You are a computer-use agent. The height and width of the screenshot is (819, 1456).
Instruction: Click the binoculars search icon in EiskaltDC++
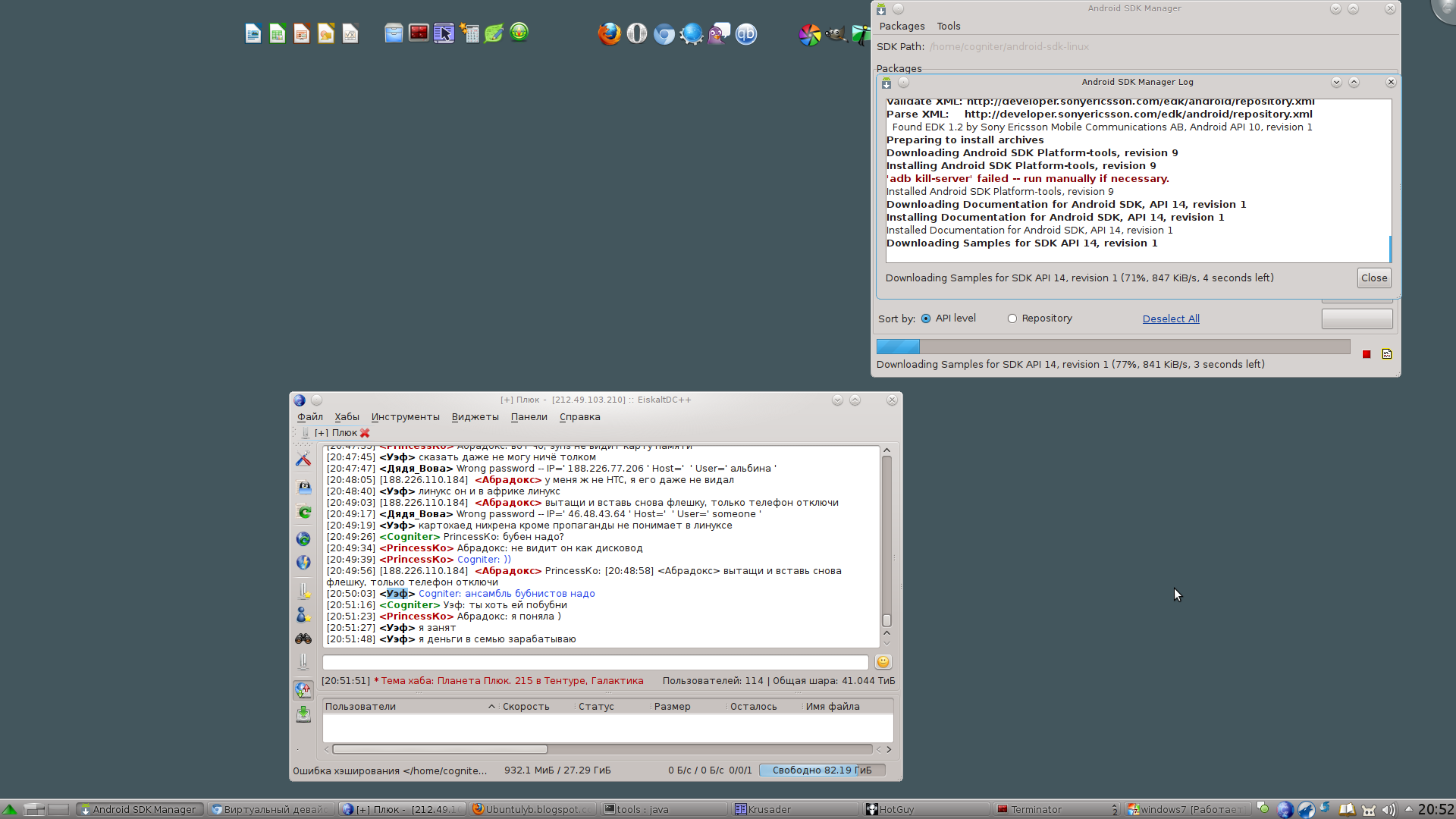tap(303, 639)
